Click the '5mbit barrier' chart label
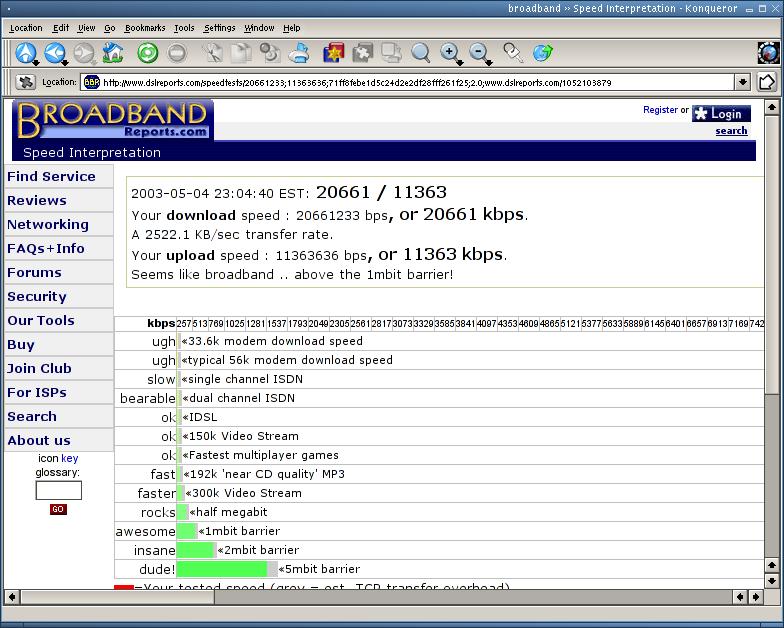This screenshot has width=784, height=628. (320, 569)
